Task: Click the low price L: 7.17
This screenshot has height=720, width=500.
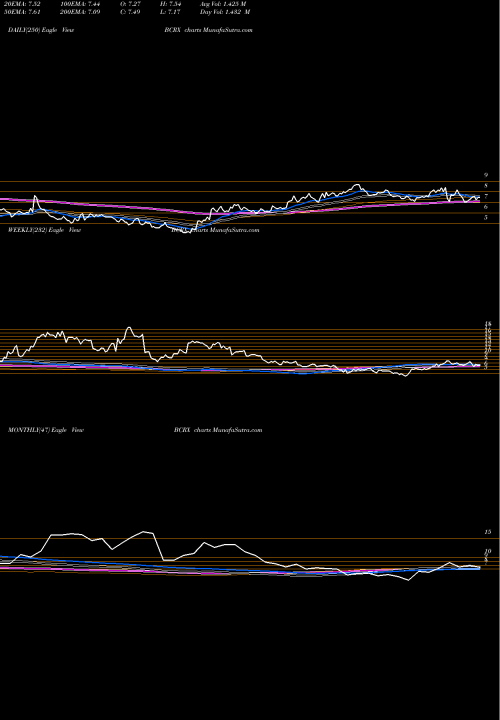Action: click(169, 12)
